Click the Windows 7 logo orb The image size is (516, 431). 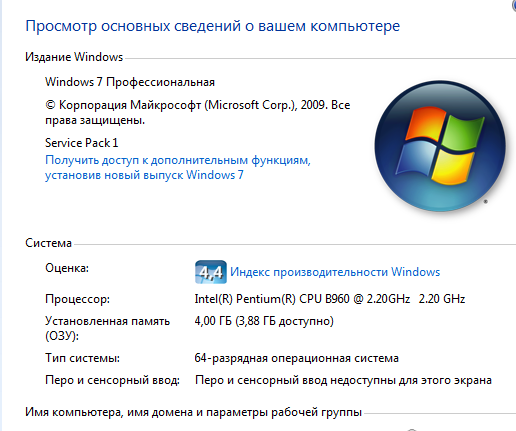point(440,146)
